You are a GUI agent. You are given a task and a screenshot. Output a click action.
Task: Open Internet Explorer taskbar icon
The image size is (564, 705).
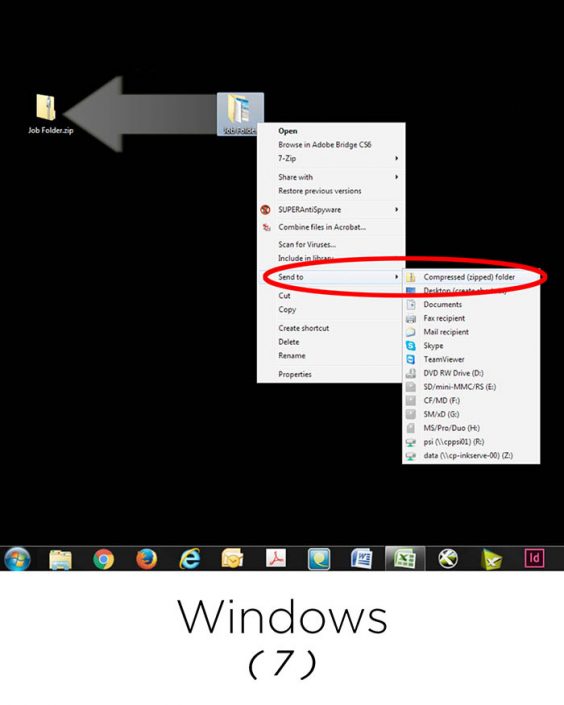pyautogui.click(x=190, y=559)
